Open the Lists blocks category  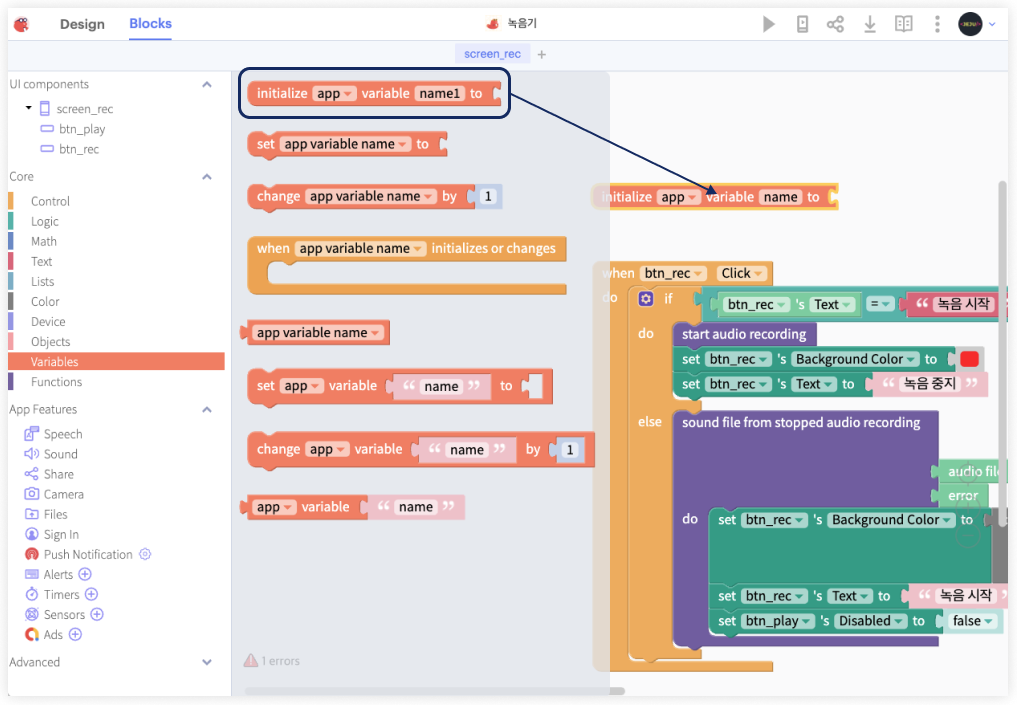coord(42,281)
